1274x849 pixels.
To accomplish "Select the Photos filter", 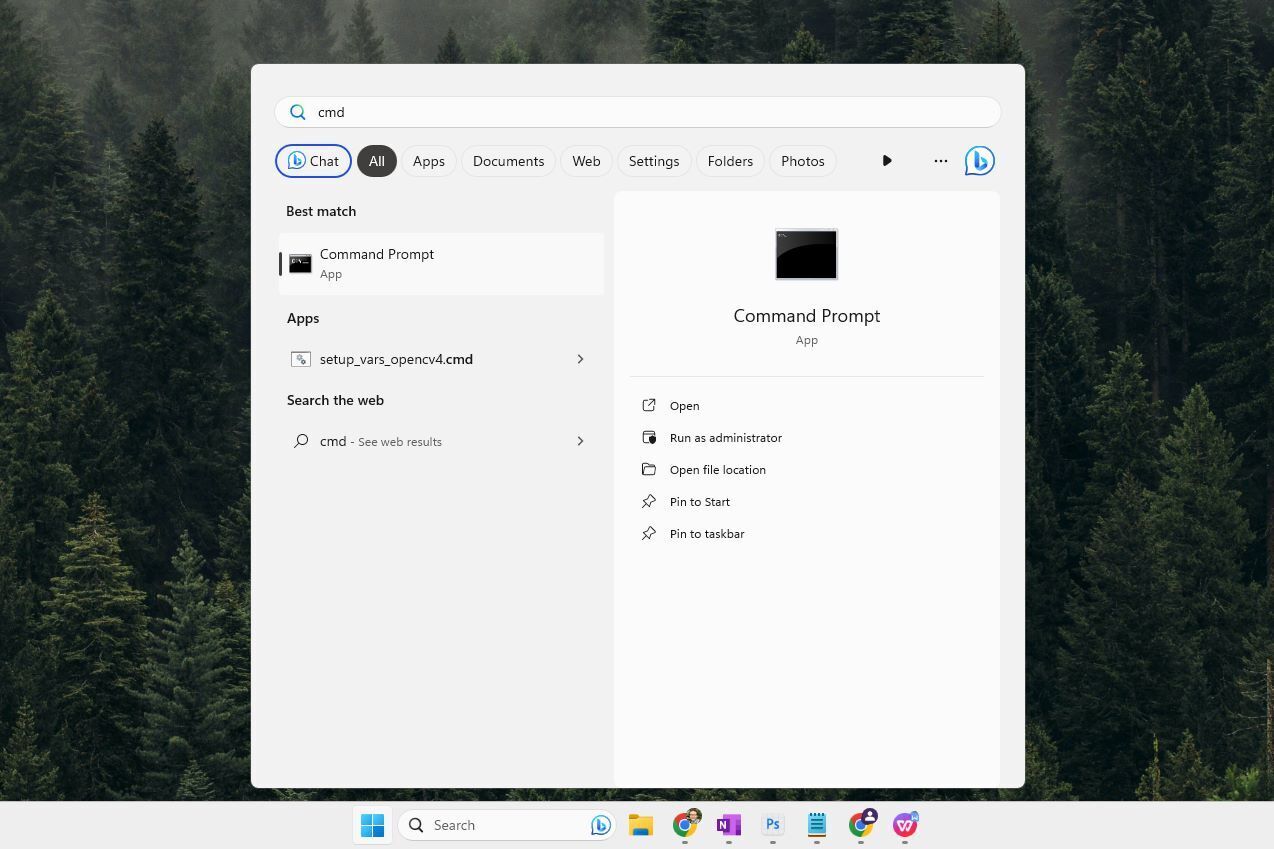I will (x=802, y=160).
